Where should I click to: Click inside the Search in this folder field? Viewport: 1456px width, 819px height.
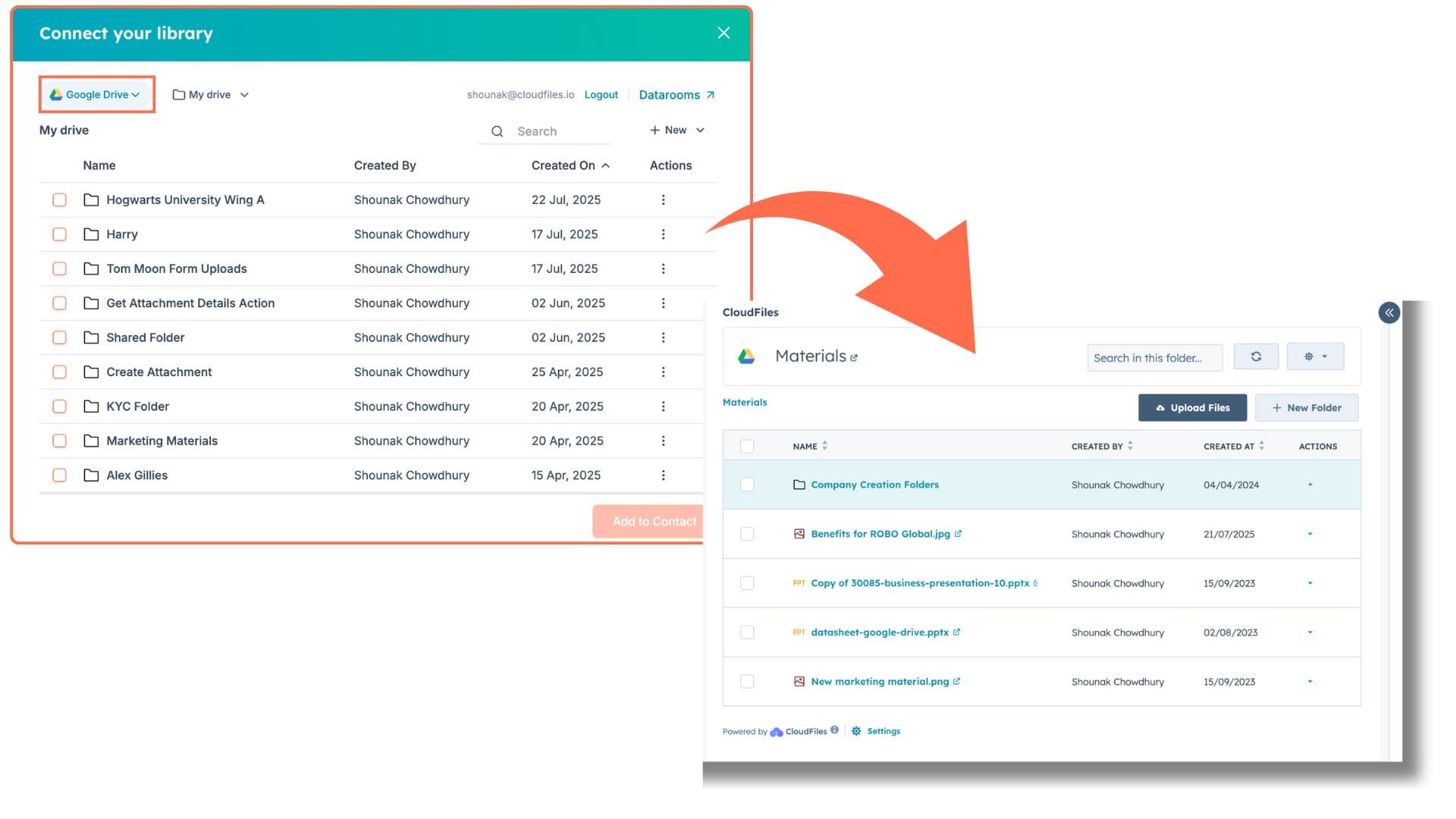pyautogui.click(x=1154, y=357)
